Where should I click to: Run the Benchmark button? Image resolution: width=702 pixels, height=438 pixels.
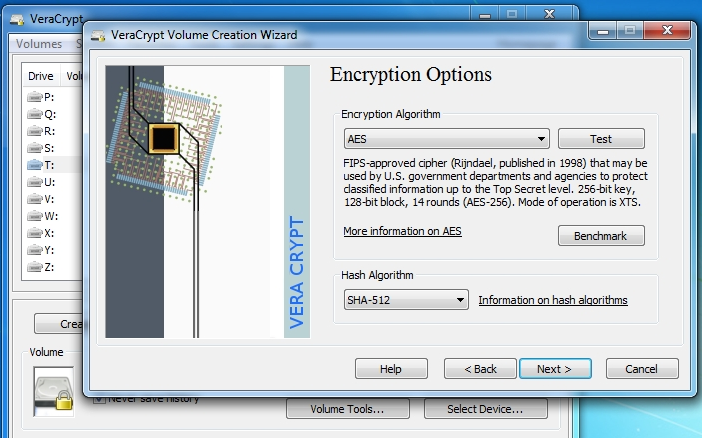pos(601,236)
